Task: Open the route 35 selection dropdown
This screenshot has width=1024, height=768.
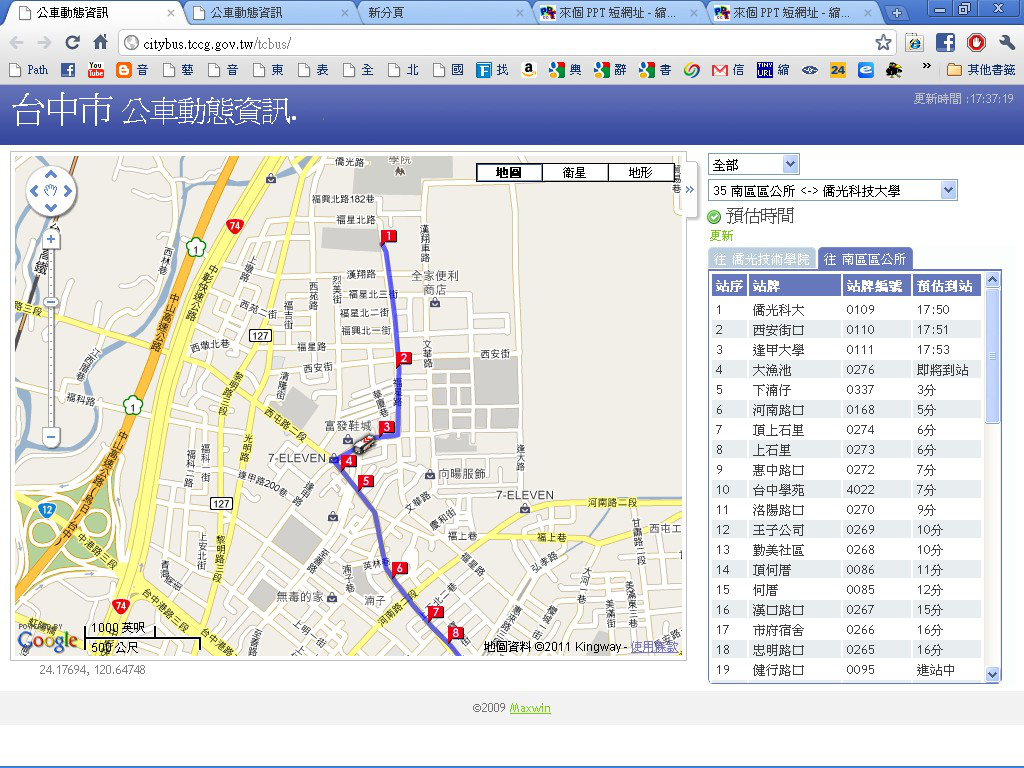Action: point(832,190)
